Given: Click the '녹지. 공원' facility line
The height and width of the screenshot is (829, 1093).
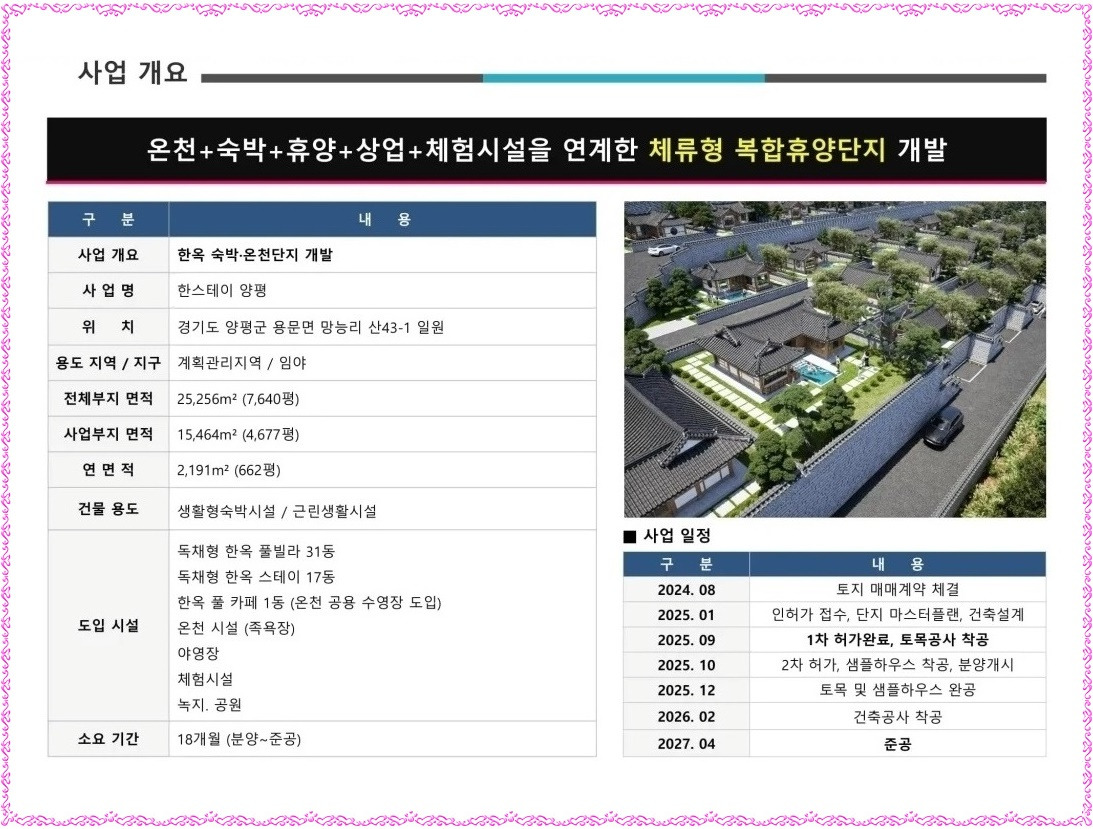Looking at the screenshot, I should point(209,705).
